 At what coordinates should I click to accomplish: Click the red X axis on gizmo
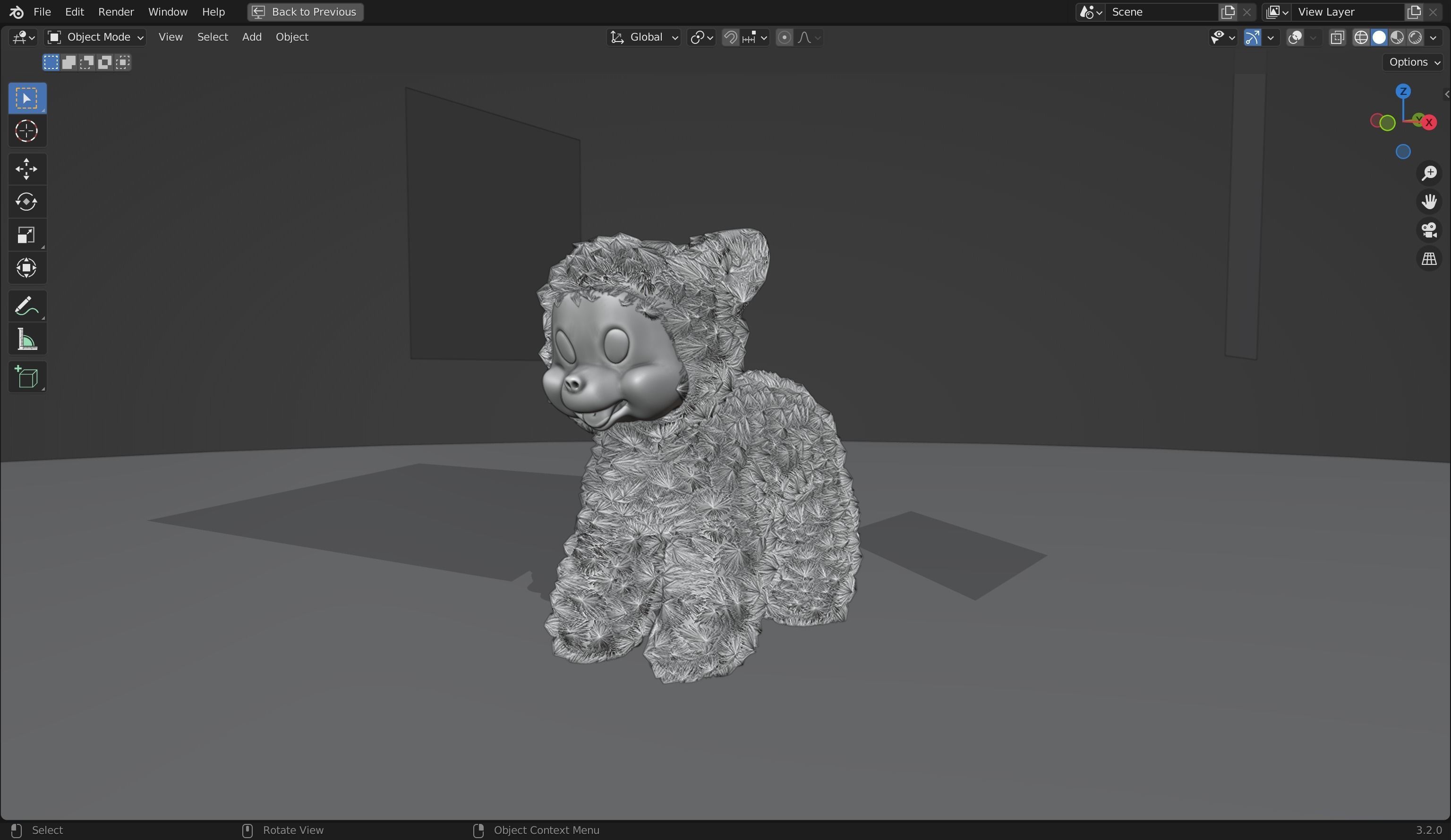coord(1428,122)
